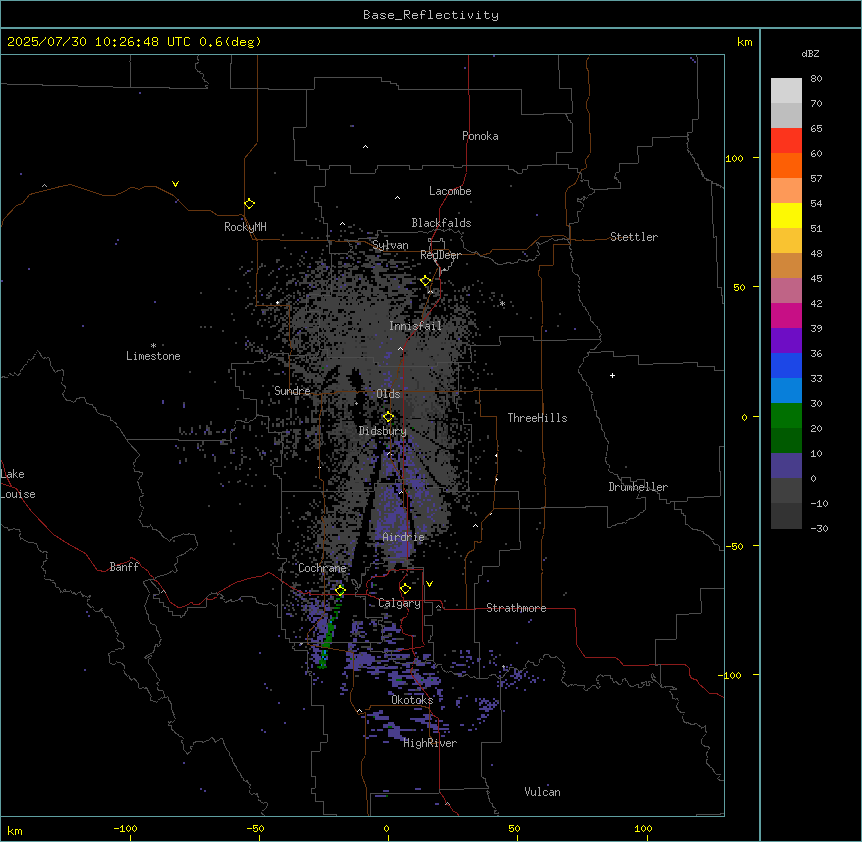The width and height of the screenshot is (862, 842).
Task: Click the dBZ legend heading
Action: (x=810, y=53)
